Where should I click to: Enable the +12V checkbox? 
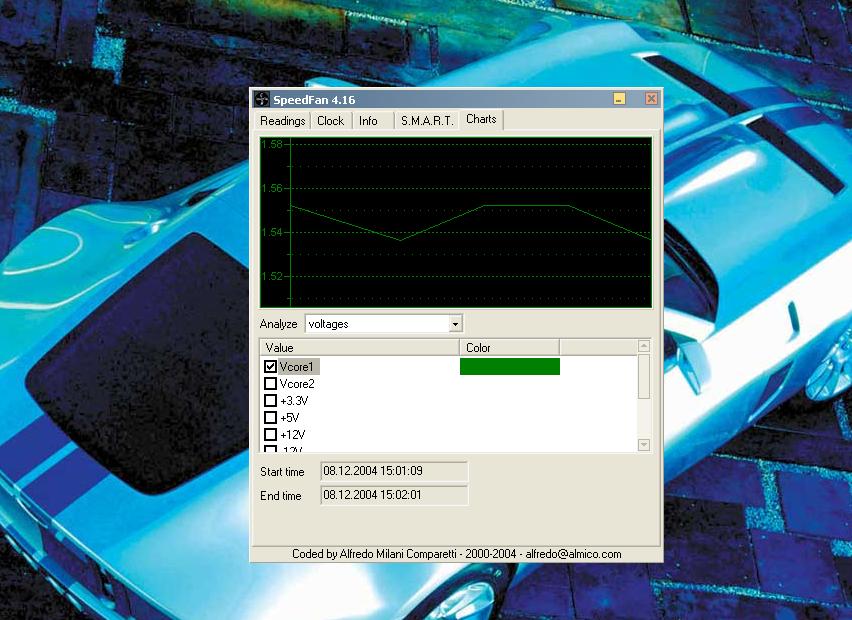click(x=270, y=434)
